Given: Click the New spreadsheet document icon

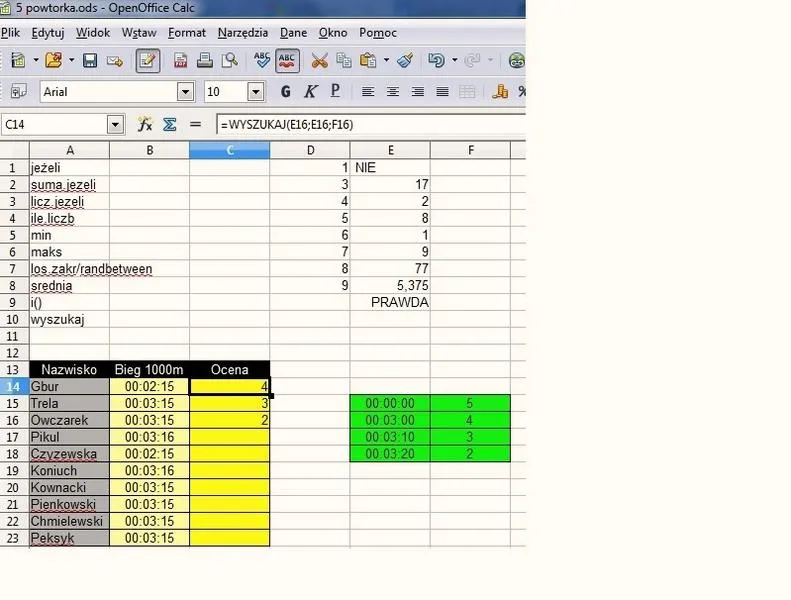Looking at the screenshot, I should click(x=19, y=61).
